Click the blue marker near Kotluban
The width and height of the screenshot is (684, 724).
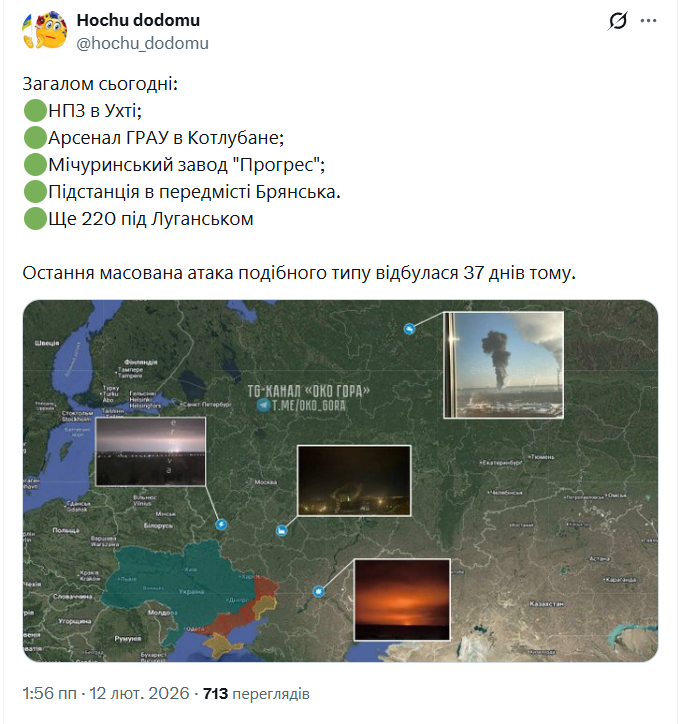click(x=320, y=591)
